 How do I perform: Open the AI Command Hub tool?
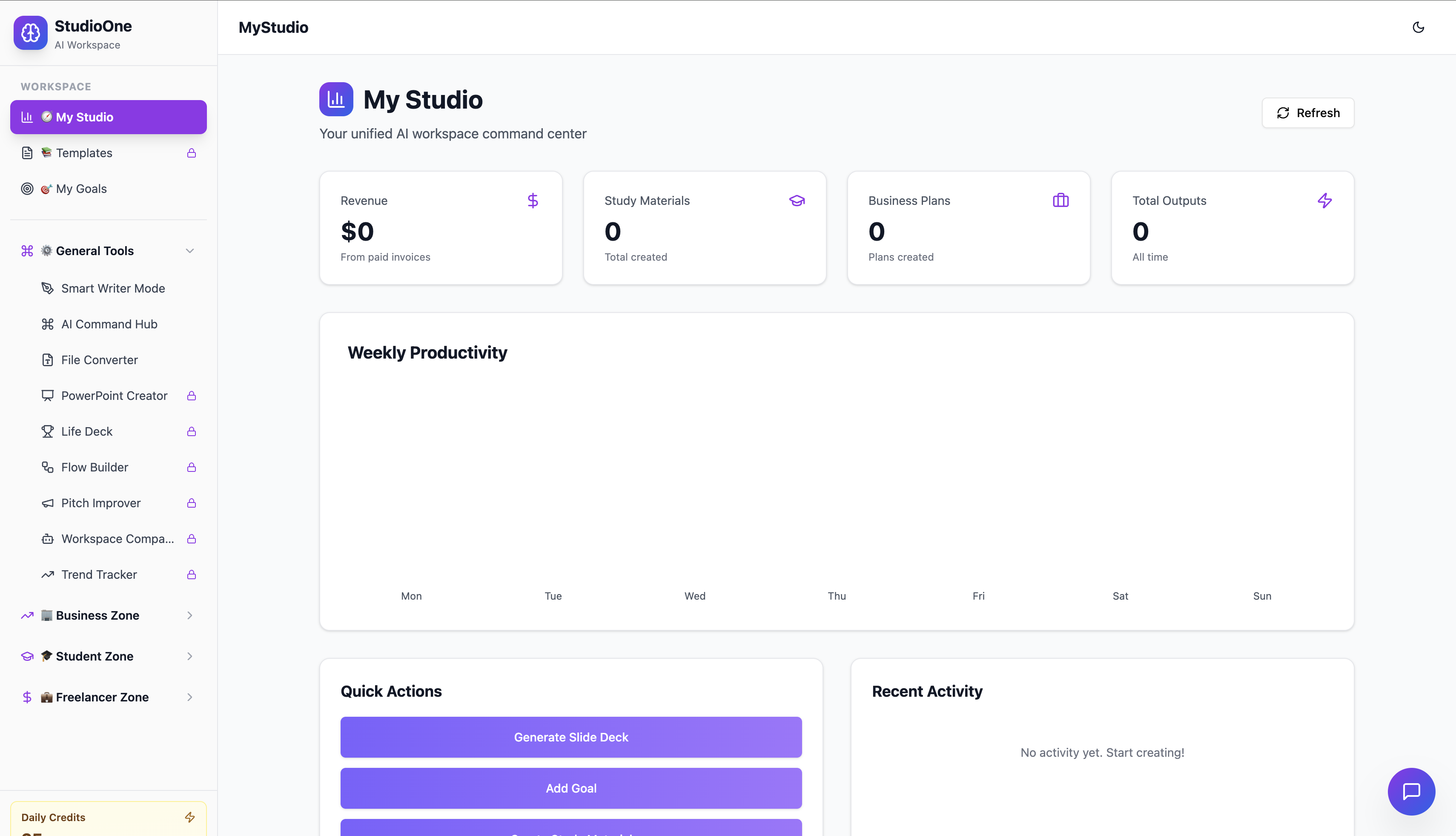coord(109,324)
